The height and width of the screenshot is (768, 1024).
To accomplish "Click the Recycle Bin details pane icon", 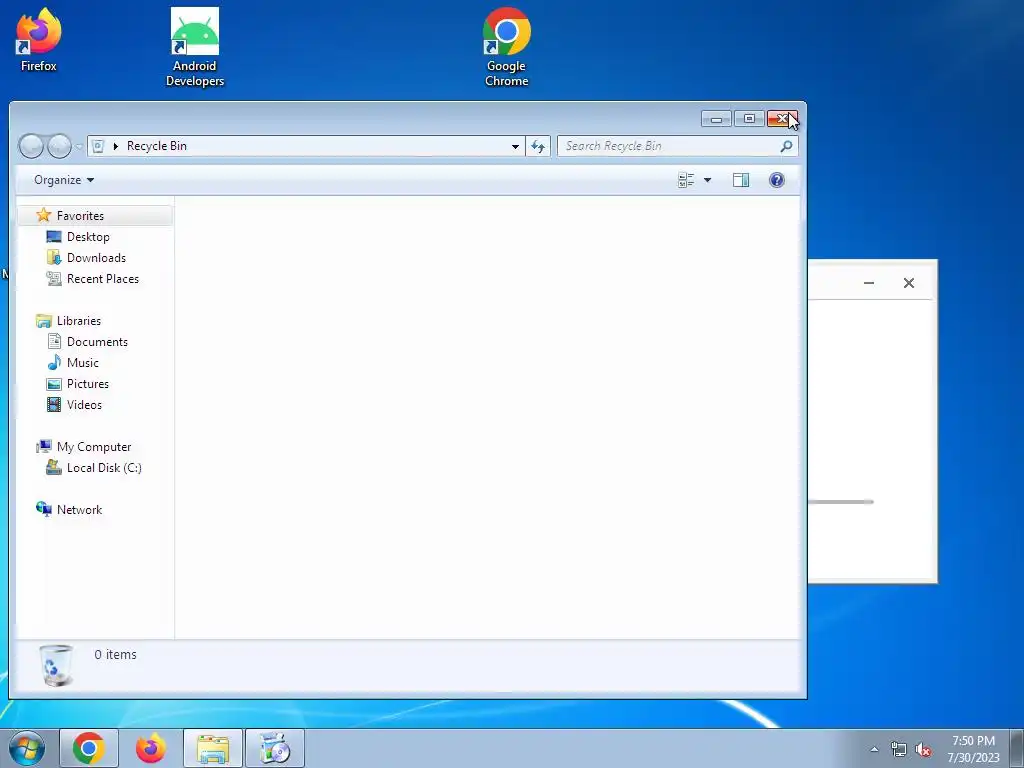I will click(56, 665).
